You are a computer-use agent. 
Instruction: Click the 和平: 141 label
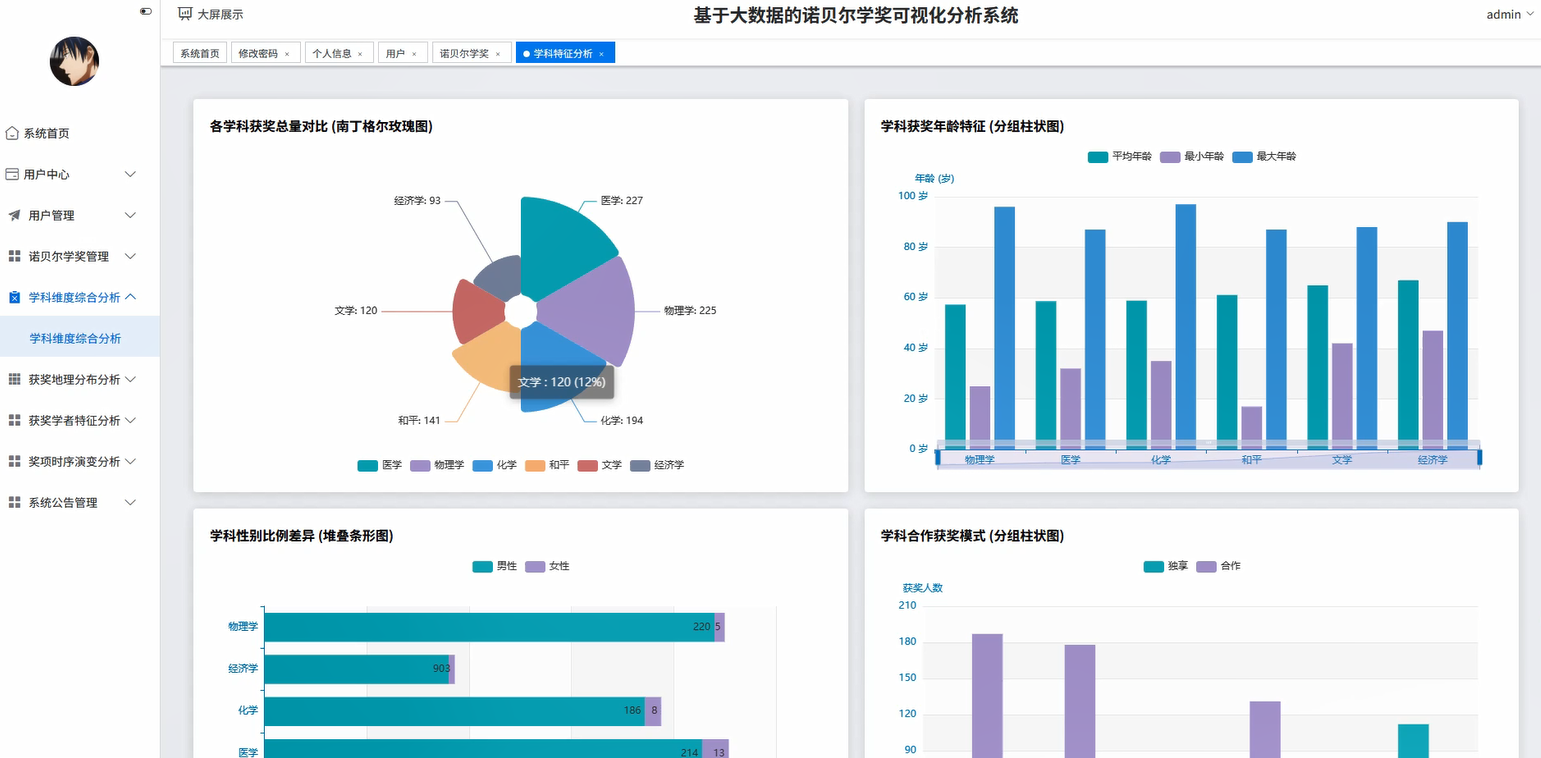(419, 420)
